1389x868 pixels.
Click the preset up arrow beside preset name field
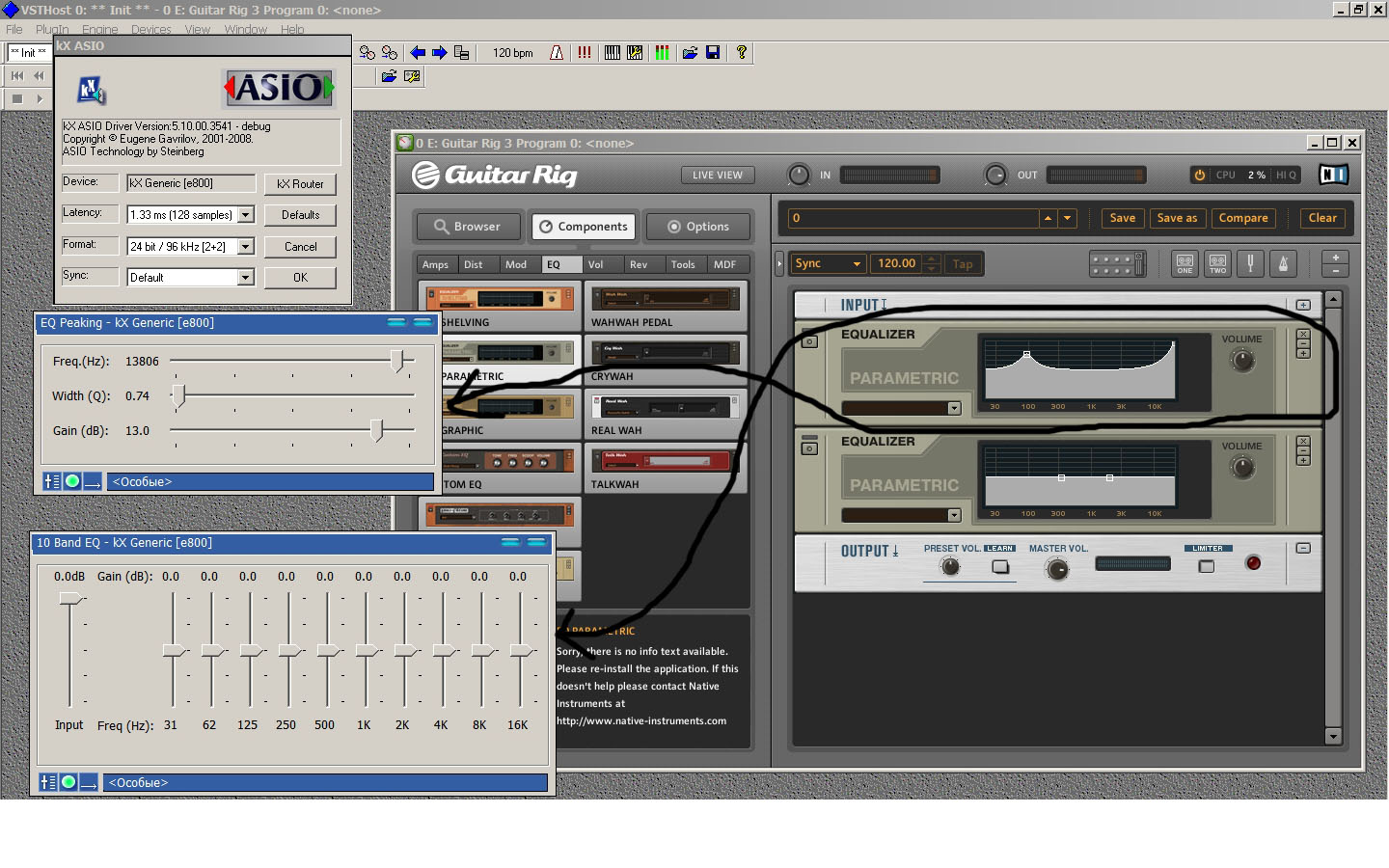click(1048, 218)
